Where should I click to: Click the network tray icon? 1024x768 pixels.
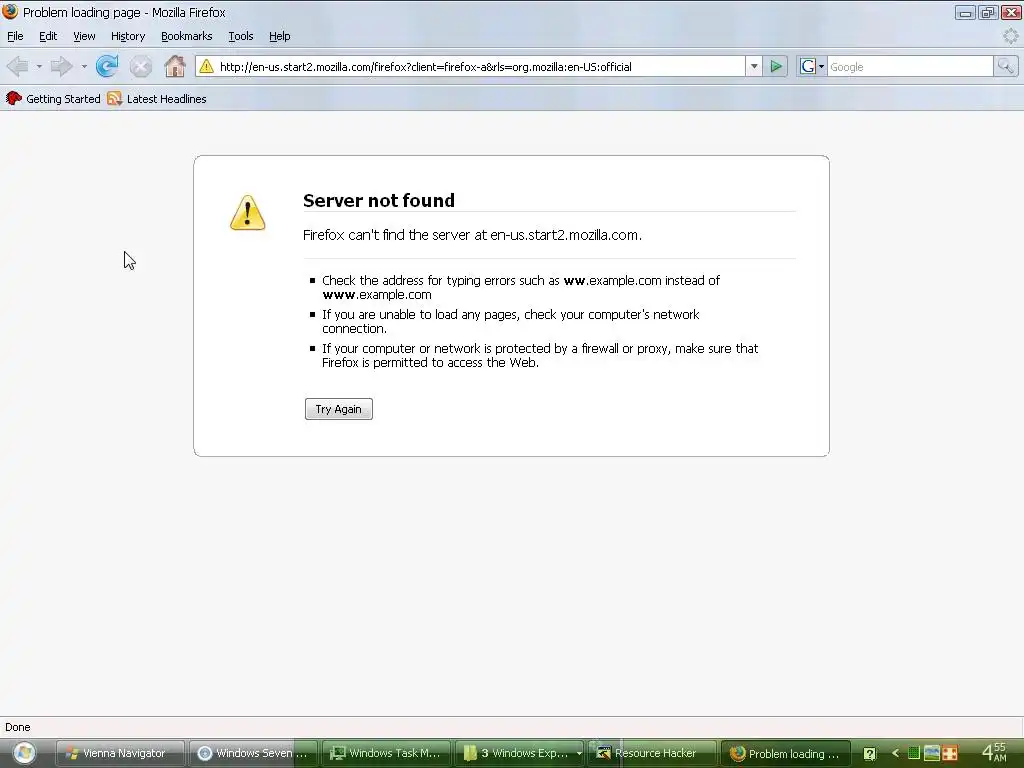click(x=932, y=753)
